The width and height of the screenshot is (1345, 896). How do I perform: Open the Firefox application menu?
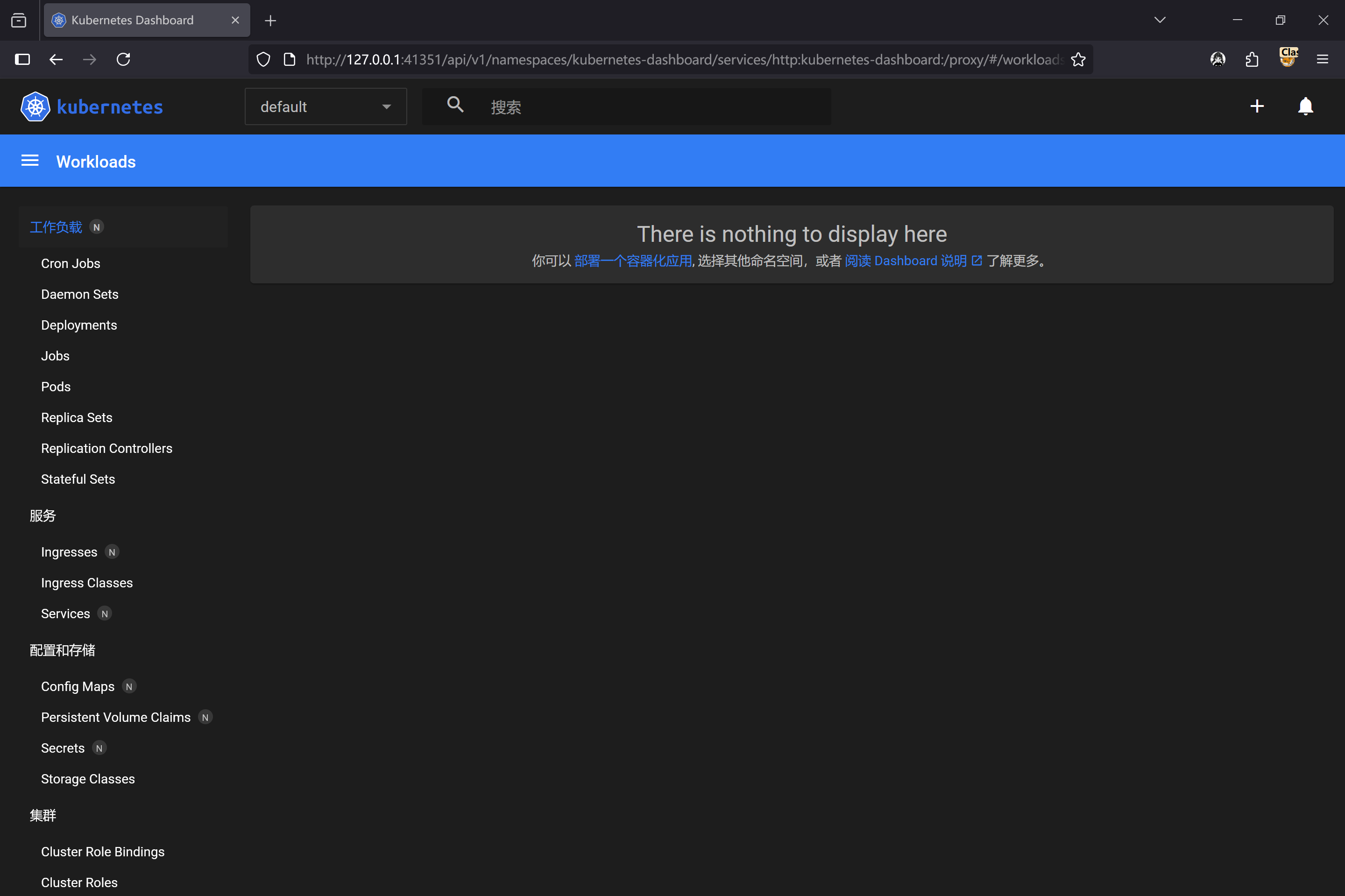point(1322,59)
